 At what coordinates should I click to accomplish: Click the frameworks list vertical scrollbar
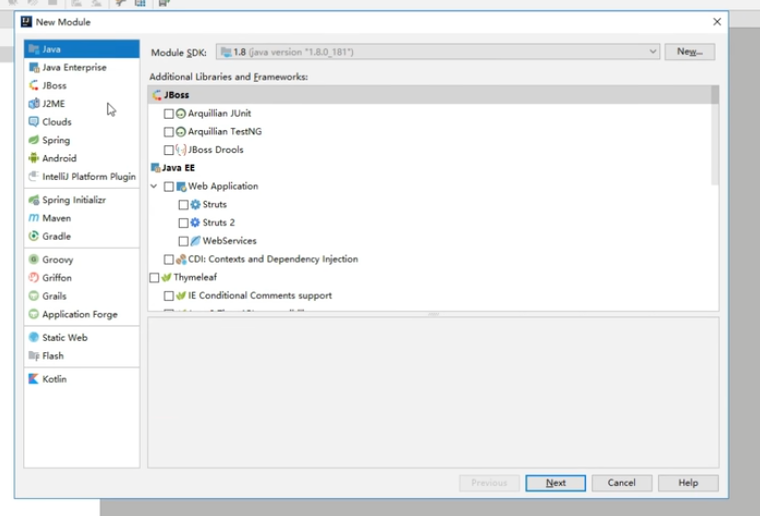[x=714, y=136]
